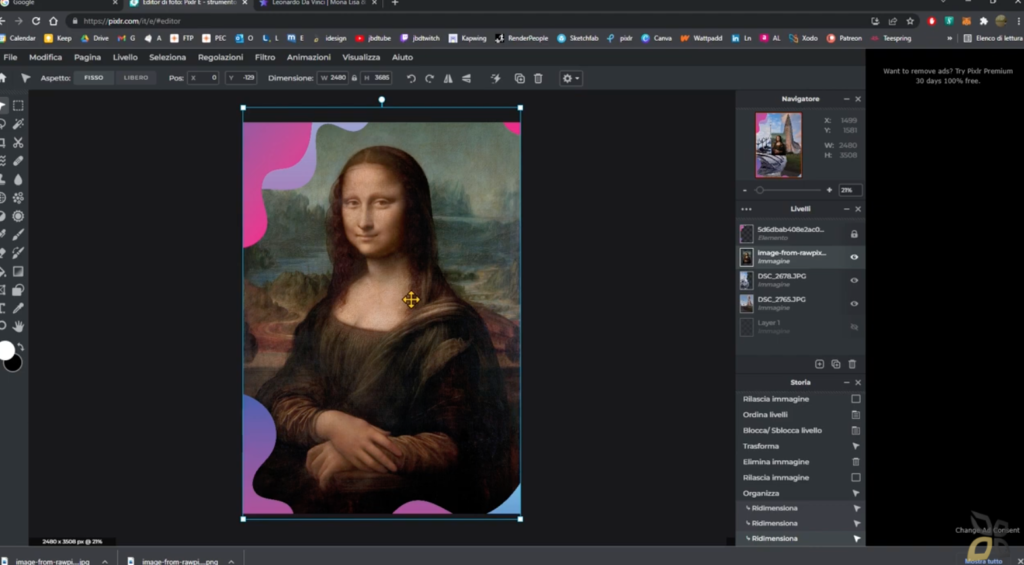Revert to Ordina livelli history step
The height and width of the screenshot is (565, 1024).
point(800,415)
